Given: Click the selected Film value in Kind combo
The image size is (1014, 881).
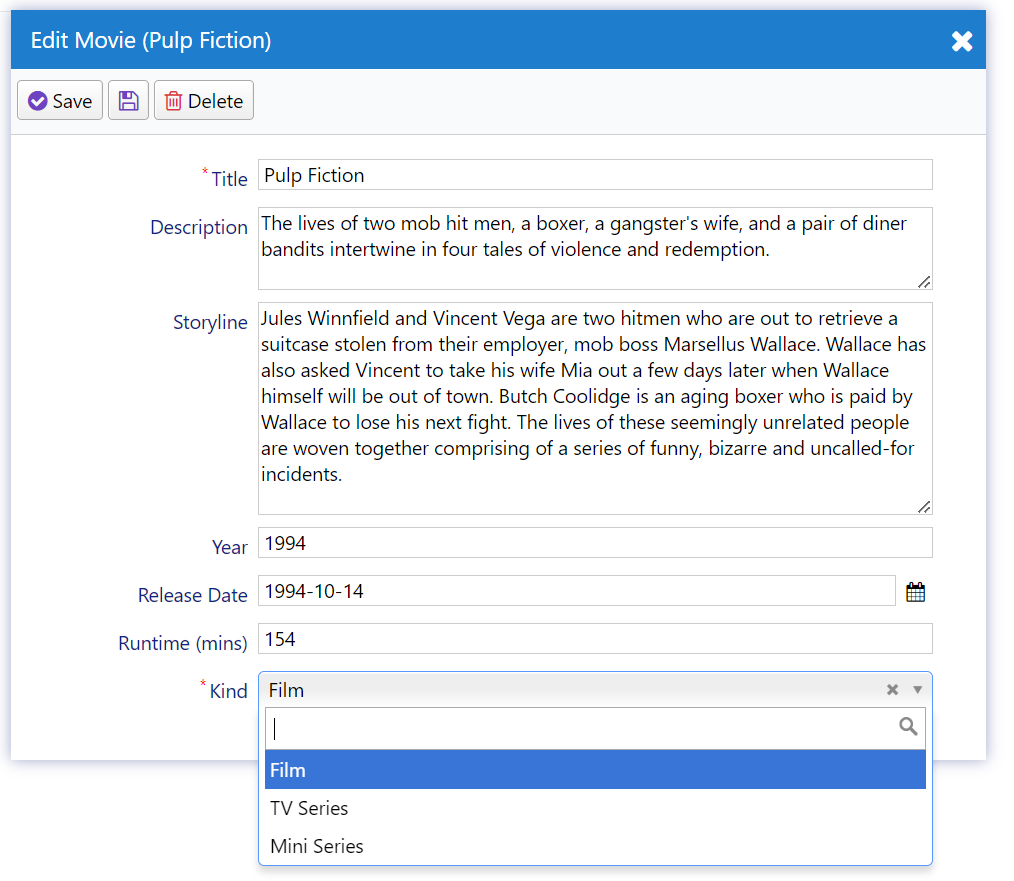Looking at the screenshot, I should tap(286, 690).
